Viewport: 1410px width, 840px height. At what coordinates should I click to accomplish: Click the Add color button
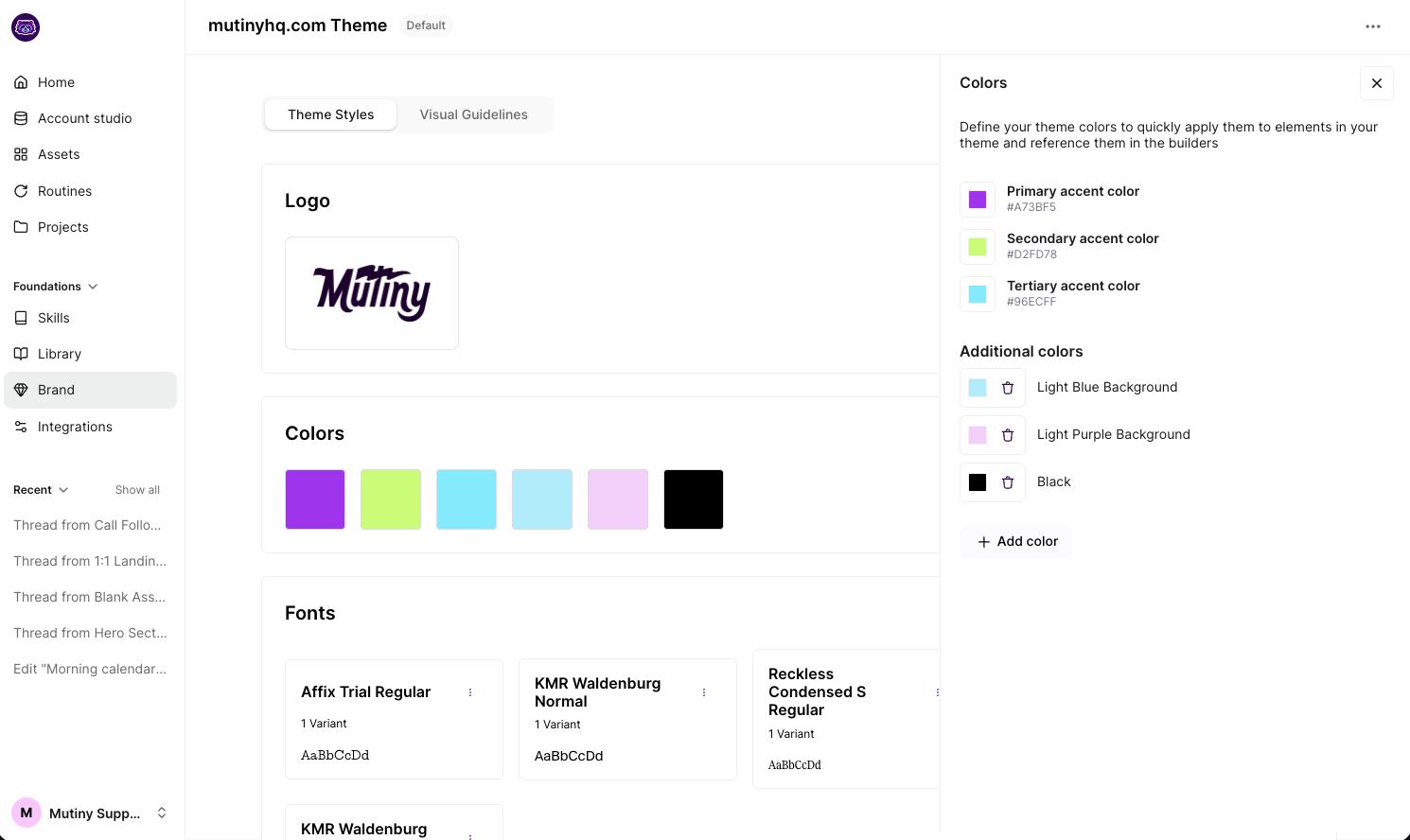1016,541
